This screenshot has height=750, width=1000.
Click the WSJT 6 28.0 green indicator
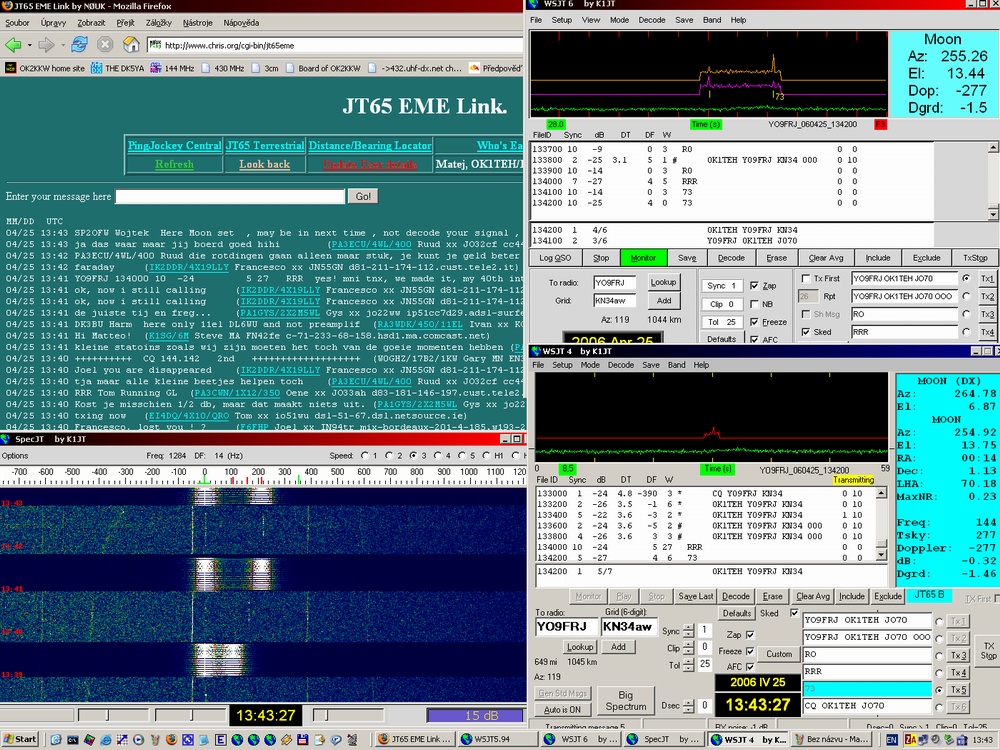pyautogui.click(x=555, y=124)
